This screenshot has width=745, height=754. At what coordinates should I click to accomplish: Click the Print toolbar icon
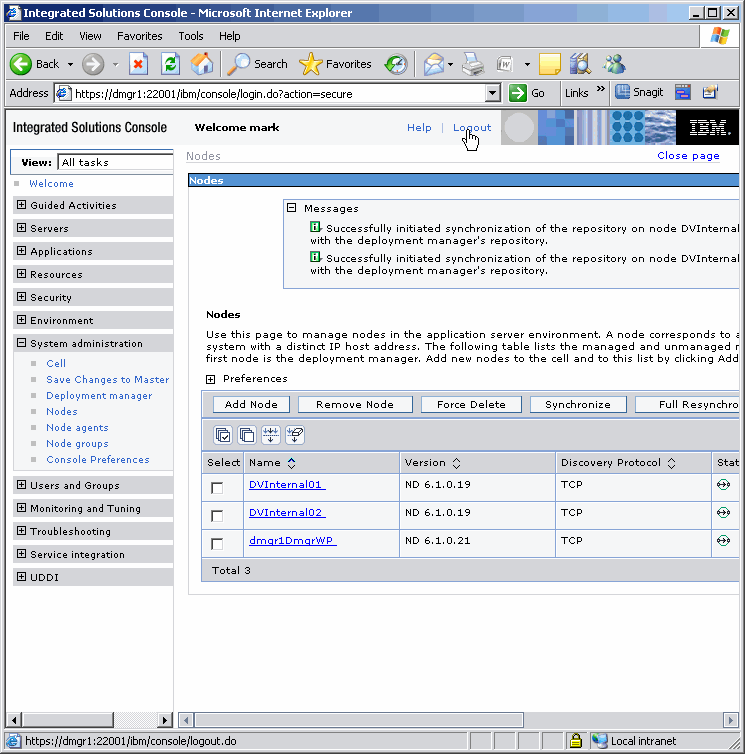473,64
